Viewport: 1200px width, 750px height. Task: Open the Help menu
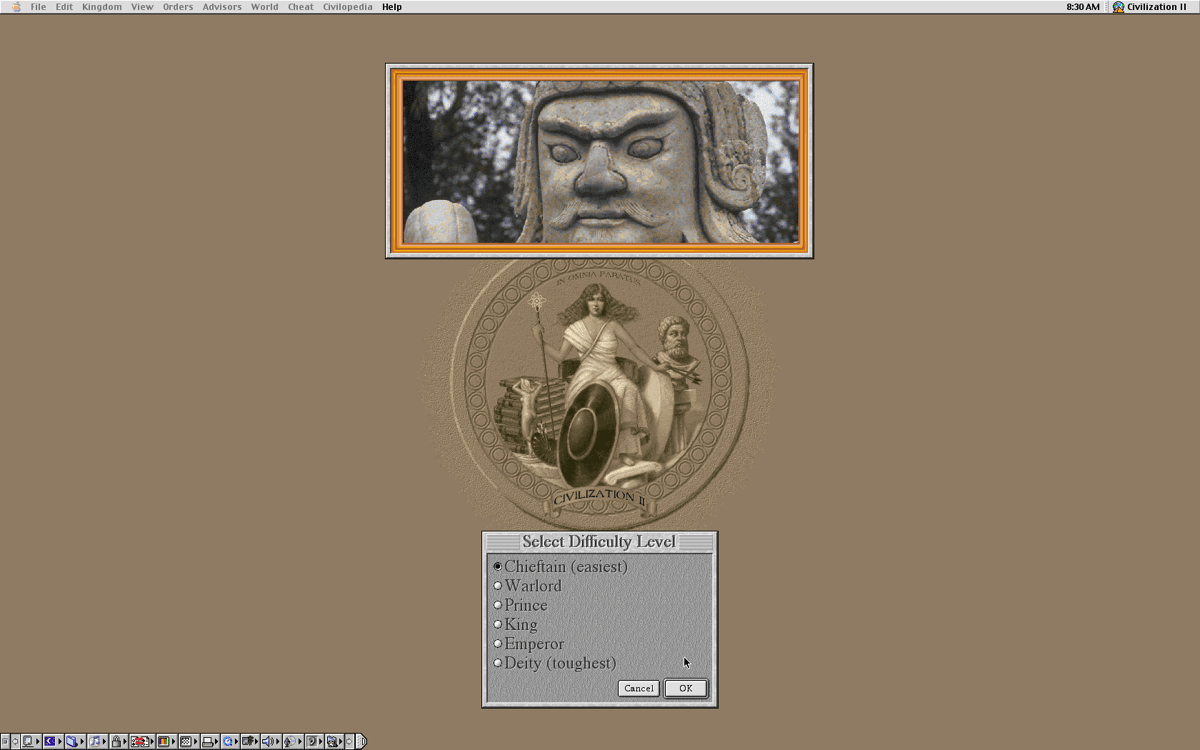[392, 7]
